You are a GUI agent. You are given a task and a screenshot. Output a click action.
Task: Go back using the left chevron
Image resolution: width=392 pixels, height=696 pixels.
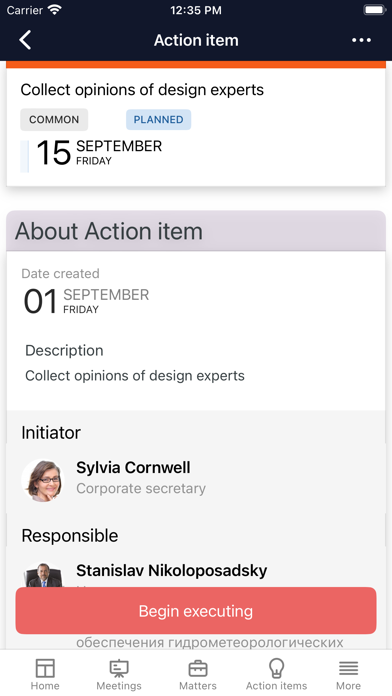(25, 40)
